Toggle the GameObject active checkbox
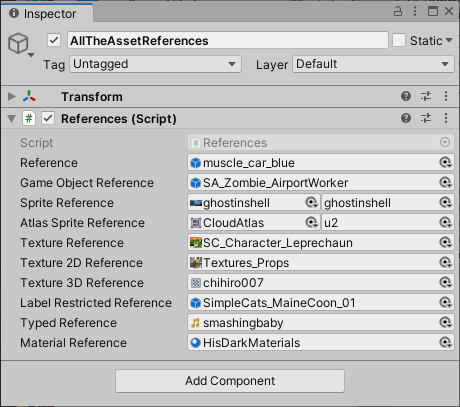This screenshot has width=460, height=407. (54, 41)
